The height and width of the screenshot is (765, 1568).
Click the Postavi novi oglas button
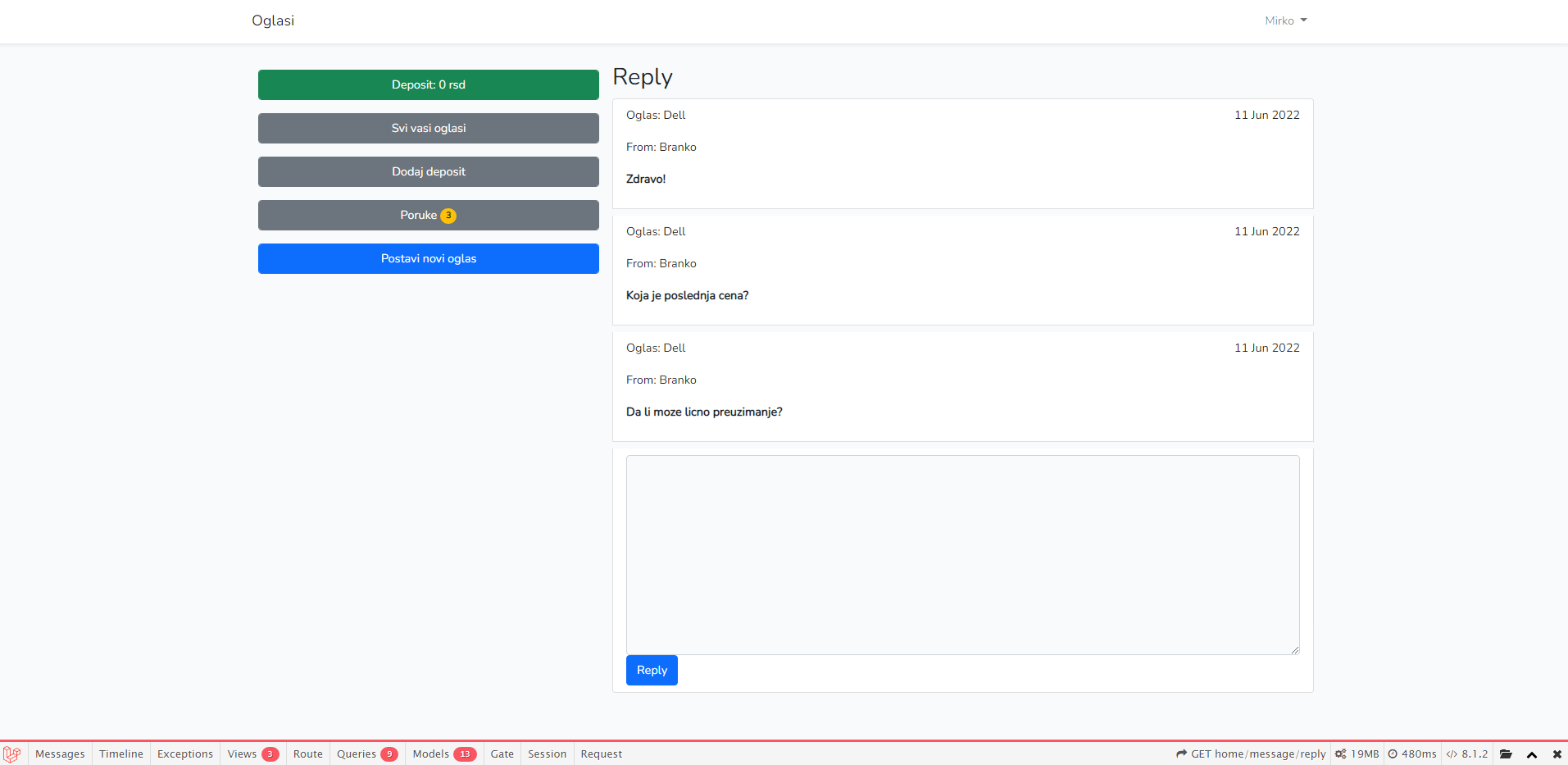pyautogui.click(x=428, y=258)
